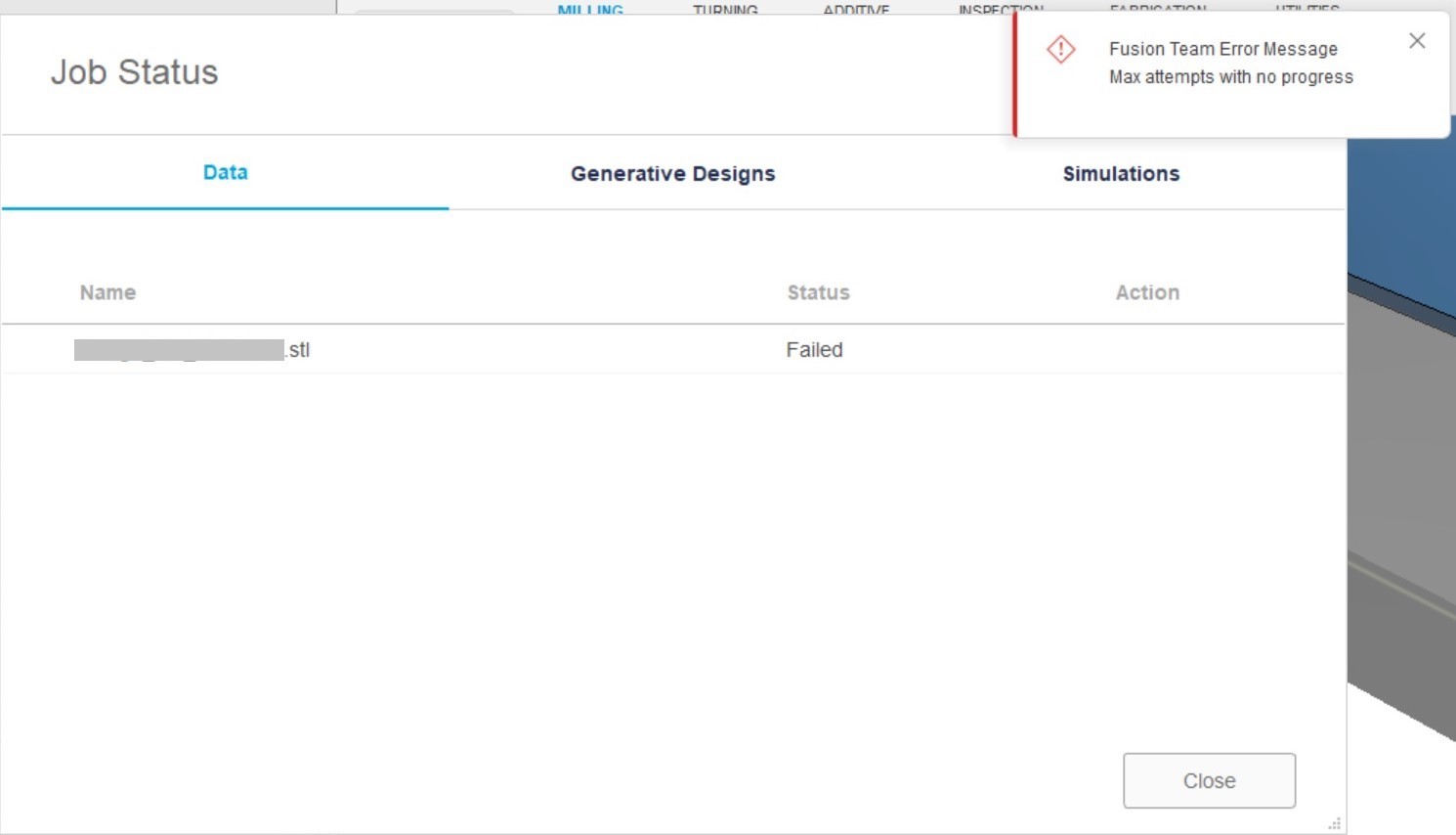Click the Job Status dialog title
The image size is (1456, 835).
134,71
